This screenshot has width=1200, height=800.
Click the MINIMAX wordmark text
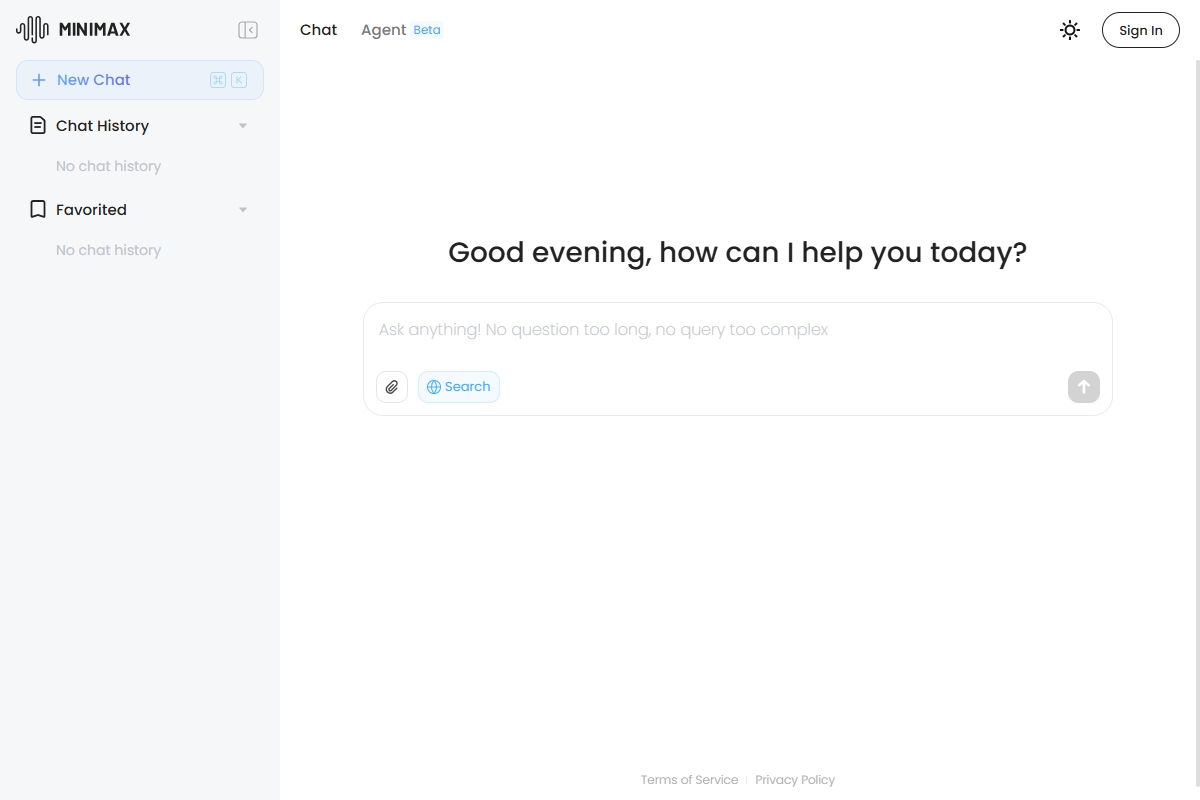pyautogui.click(x=94, y=30)
